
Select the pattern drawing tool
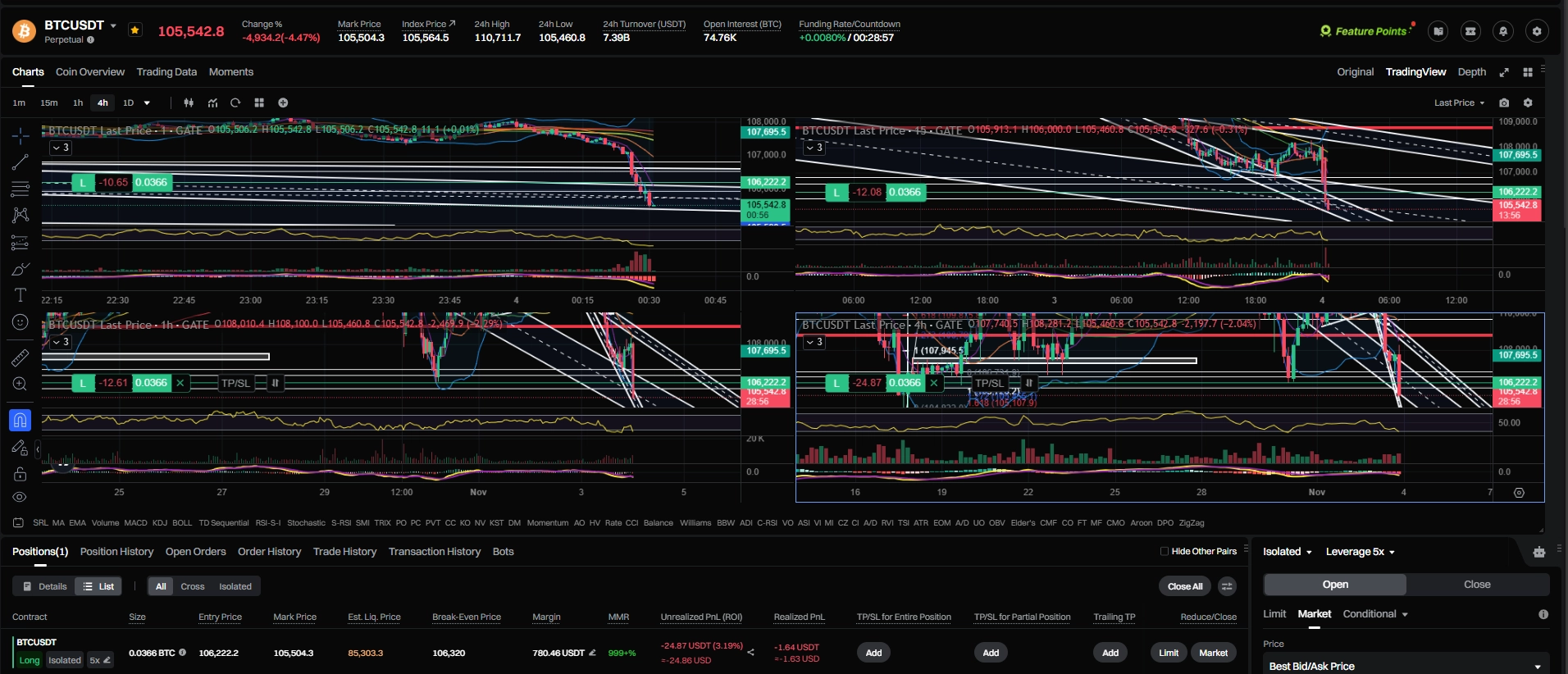tap(21, 216)
